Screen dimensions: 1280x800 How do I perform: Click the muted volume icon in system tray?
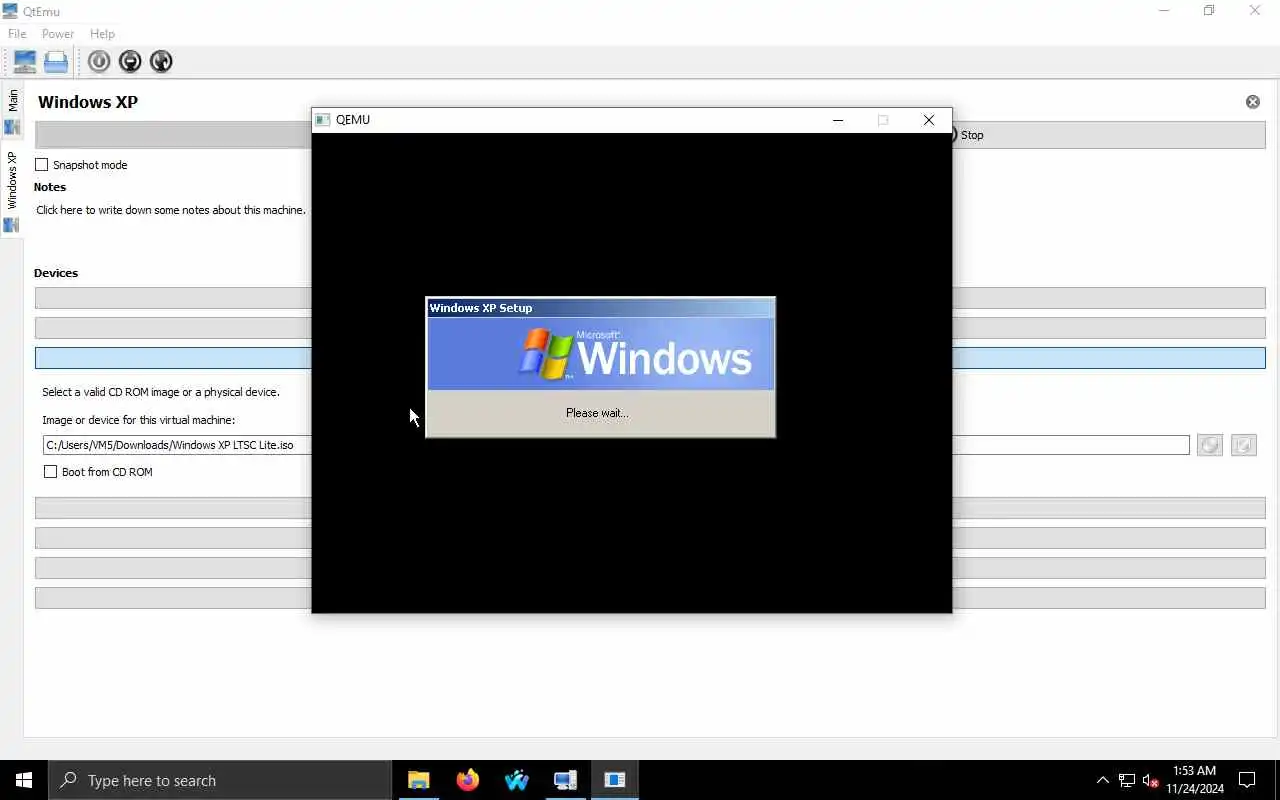[1150, 780]
